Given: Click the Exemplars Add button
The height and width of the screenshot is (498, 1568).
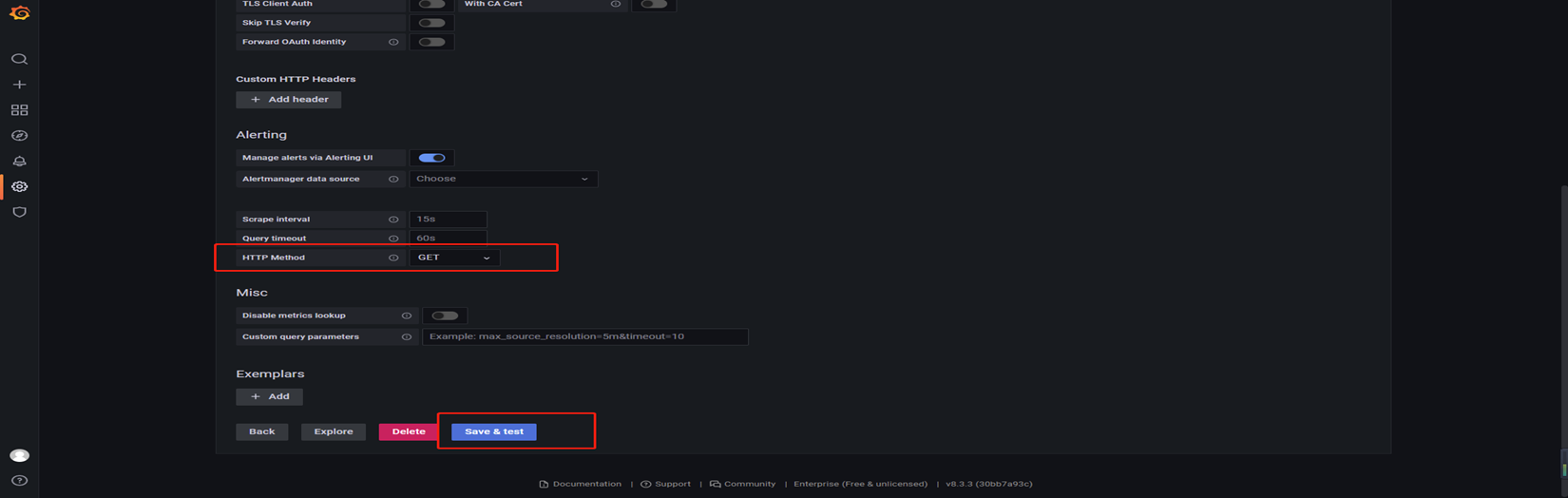Looking at the screenshot, I should pos(269,396).
